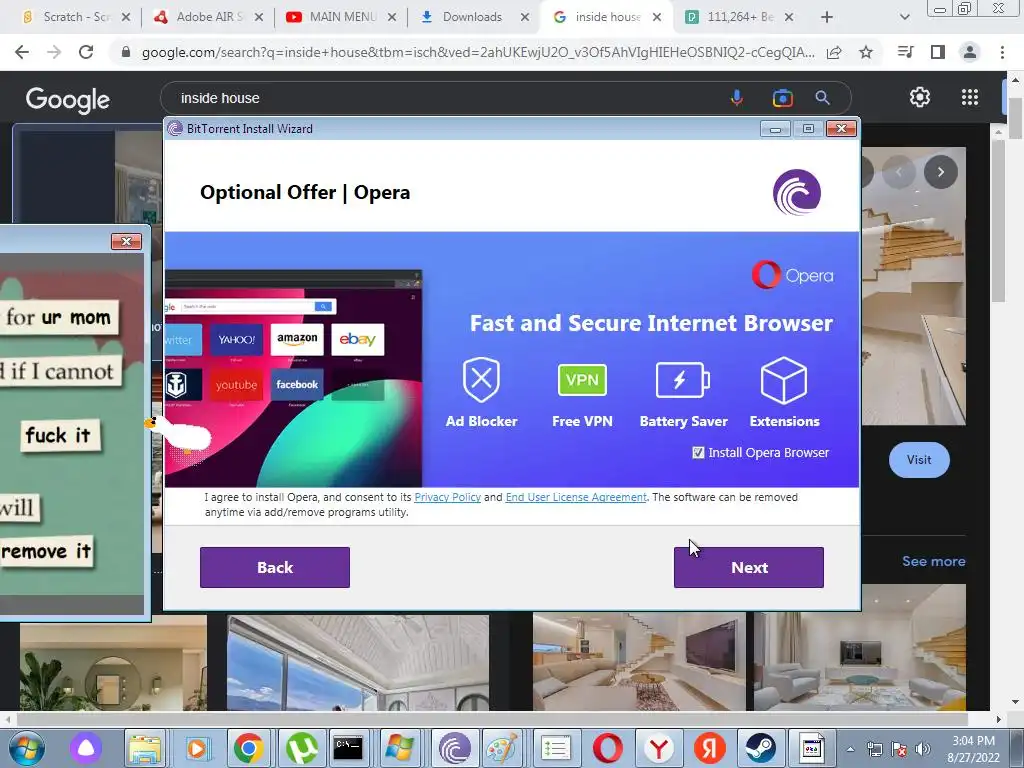Click the Visit button in Google Images
The width and height of the screenshot is (1024, 768).
(x=919, y=460)
